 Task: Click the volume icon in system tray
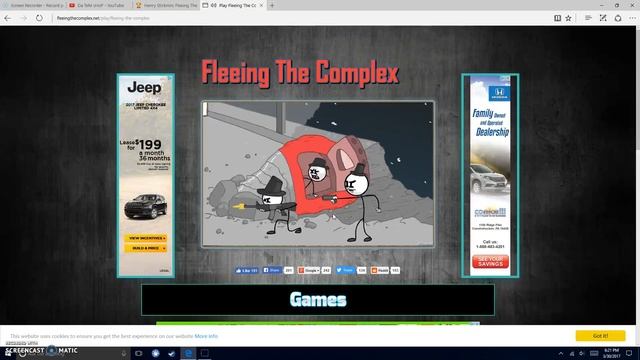coord(582,353)
